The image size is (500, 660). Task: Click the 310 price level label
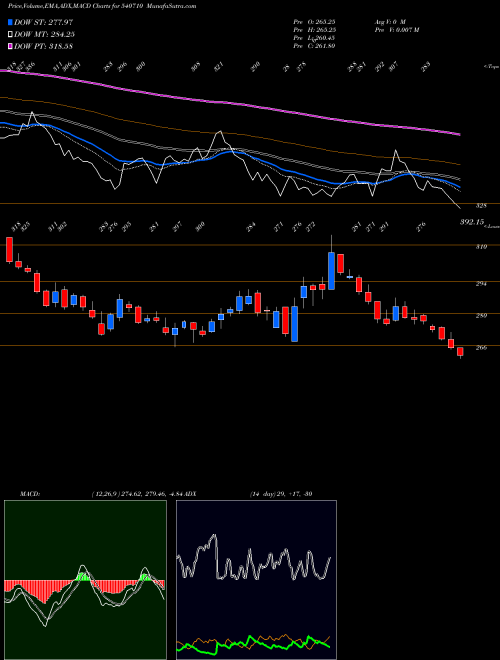coord(482,247)
